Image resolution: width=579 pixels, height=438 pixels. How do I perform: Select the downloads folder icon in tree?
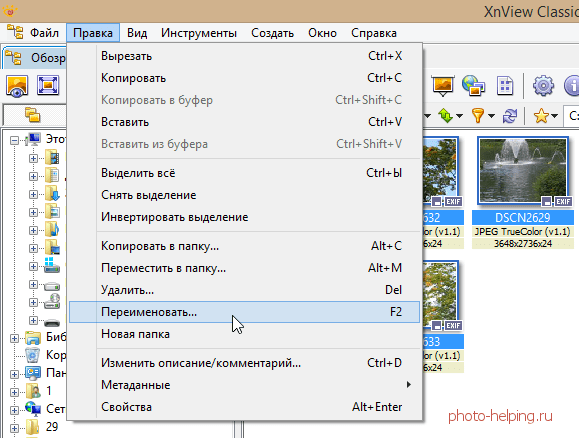click(x=52, y=193)
